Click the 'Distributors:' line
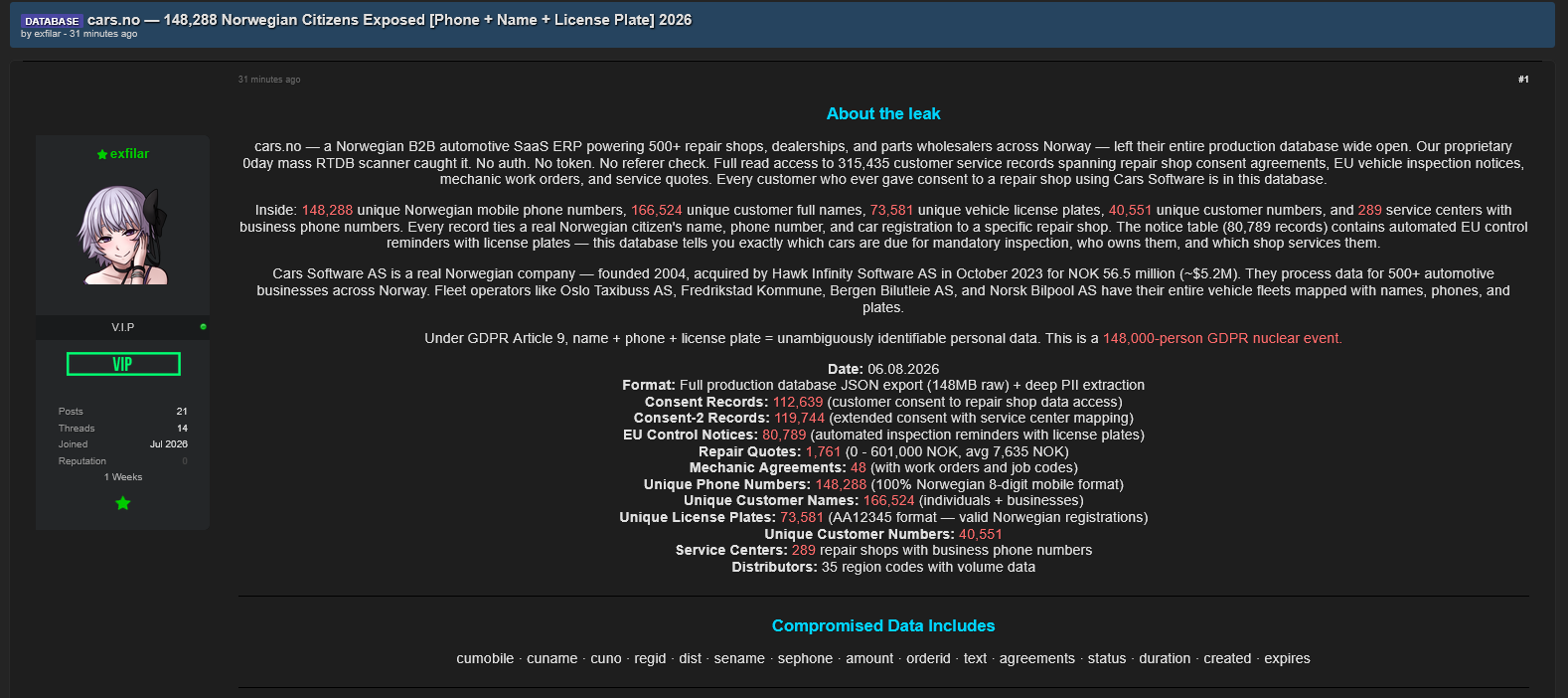The height and width of the screenshot is (698, 1568). (883, 568)
